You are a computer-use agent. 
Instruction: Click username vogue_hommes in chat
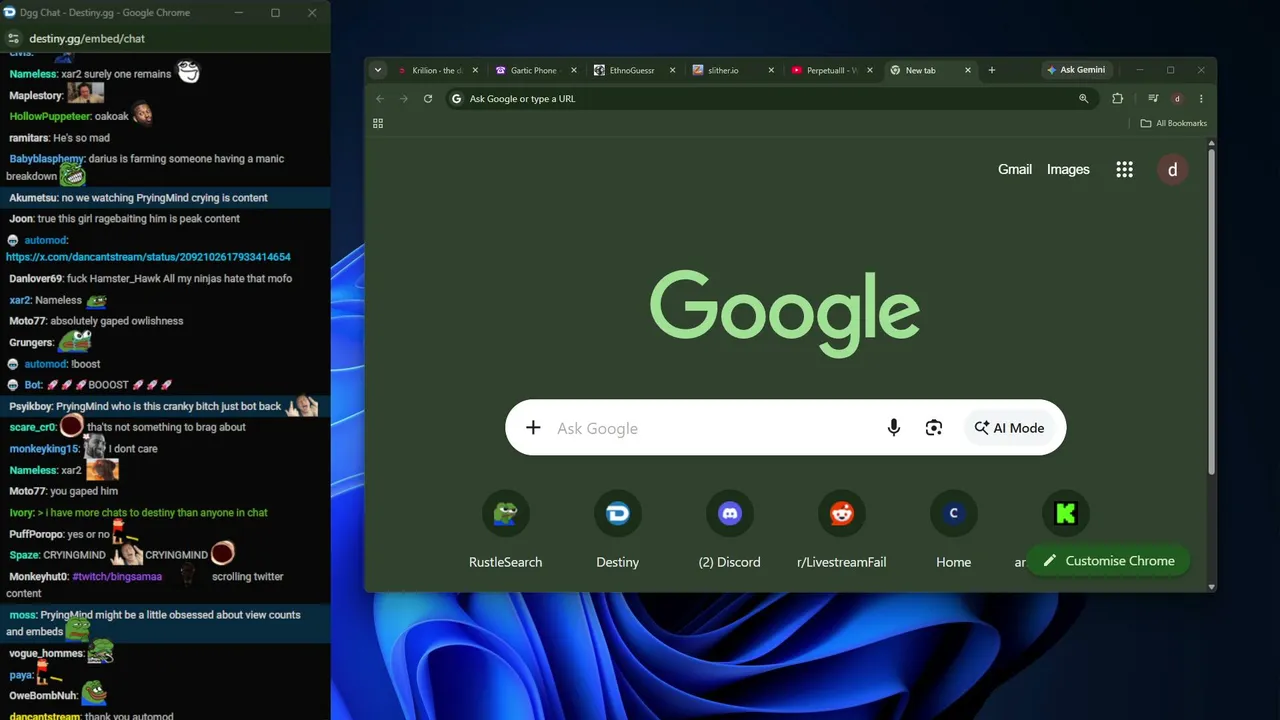click(x=46, y=654)
